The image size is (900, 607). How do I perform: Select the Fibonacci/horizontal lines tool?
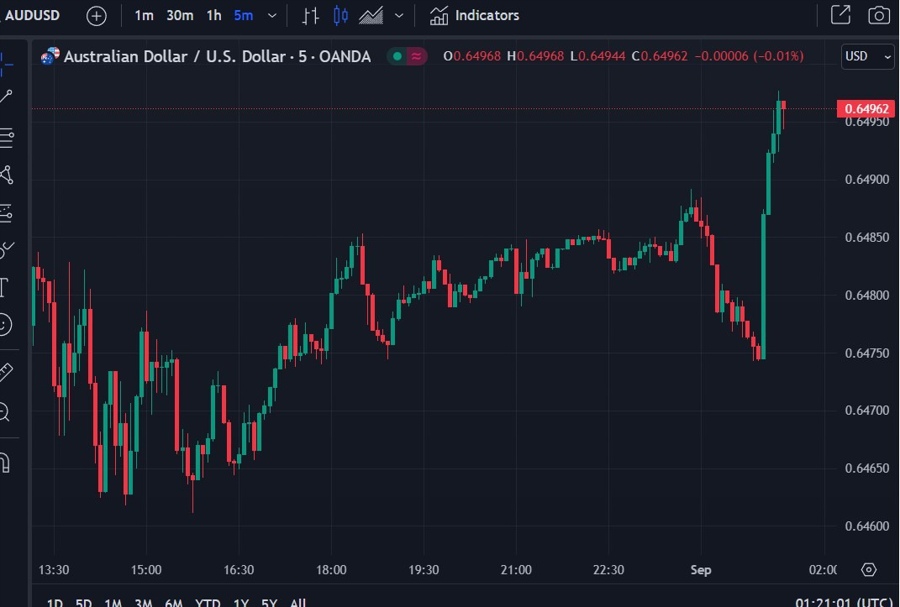[x=7, y=138]
